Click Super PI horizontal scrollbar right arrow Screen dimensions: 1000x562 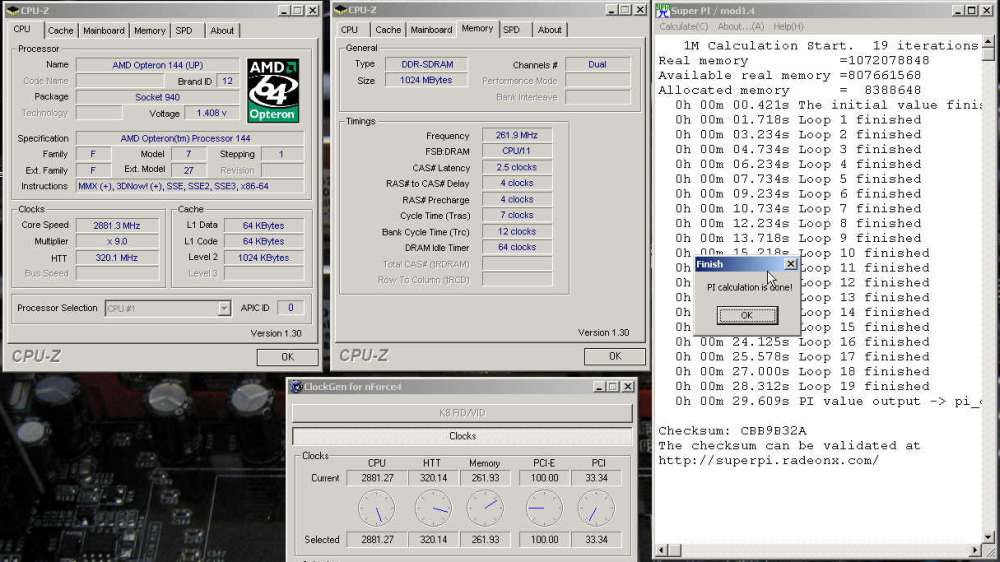click(975, 550)
